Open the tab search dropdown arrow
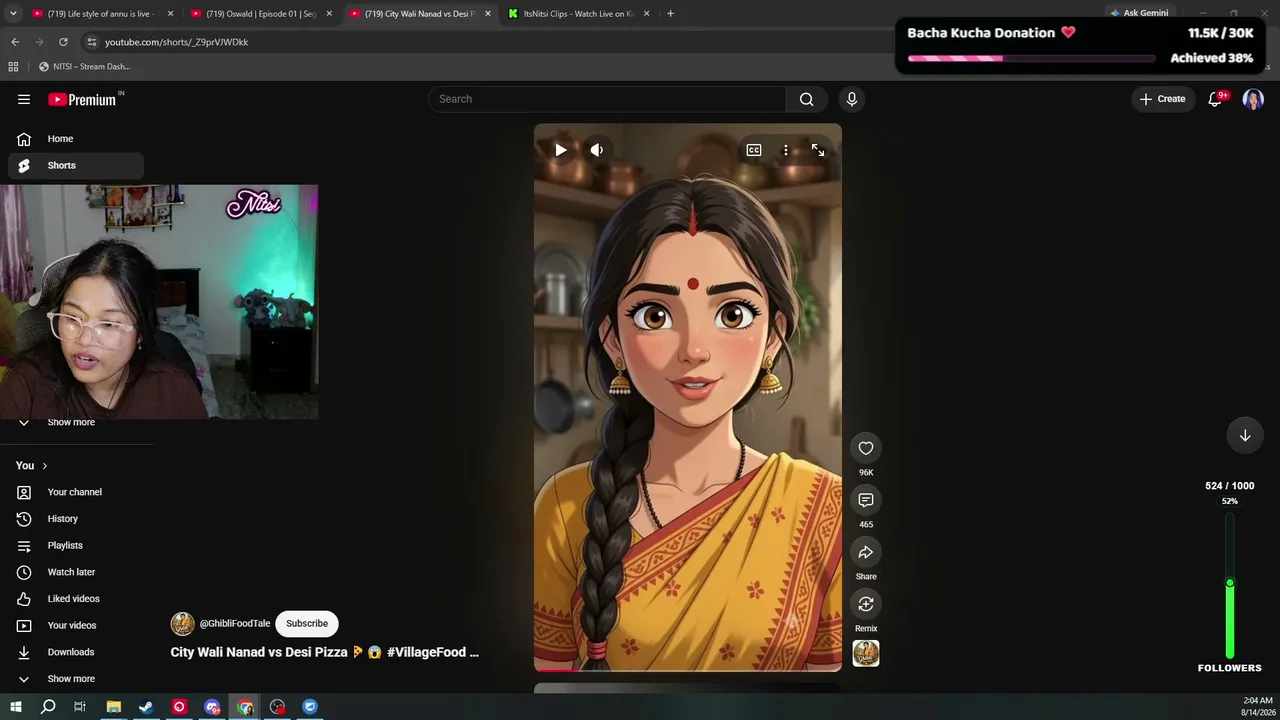This screenshot has width=1280, height=720. 13,14
